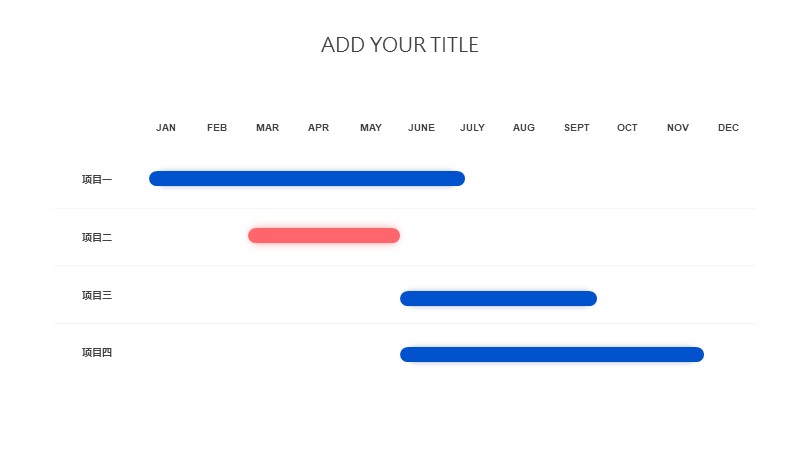
Task: Click the 项目三 row label
Action: [x=97, y=295]
